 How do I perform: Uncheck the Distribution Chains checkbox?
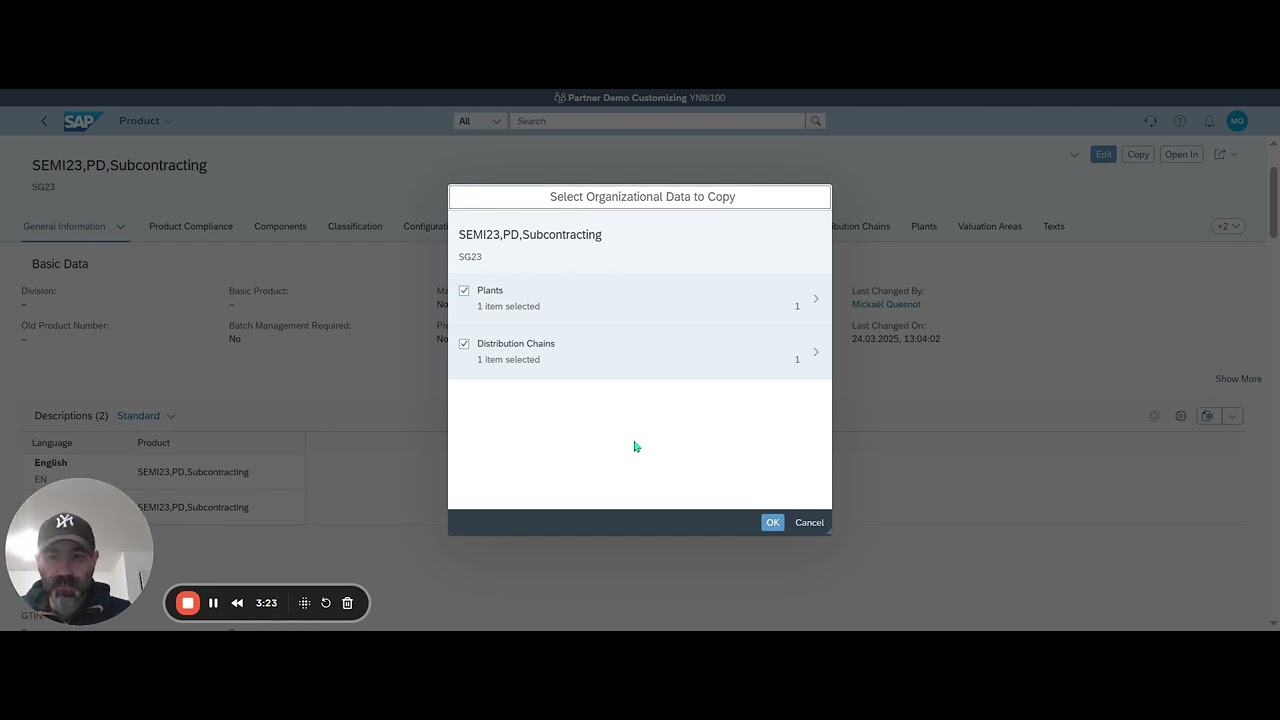[x=464, y=344]
